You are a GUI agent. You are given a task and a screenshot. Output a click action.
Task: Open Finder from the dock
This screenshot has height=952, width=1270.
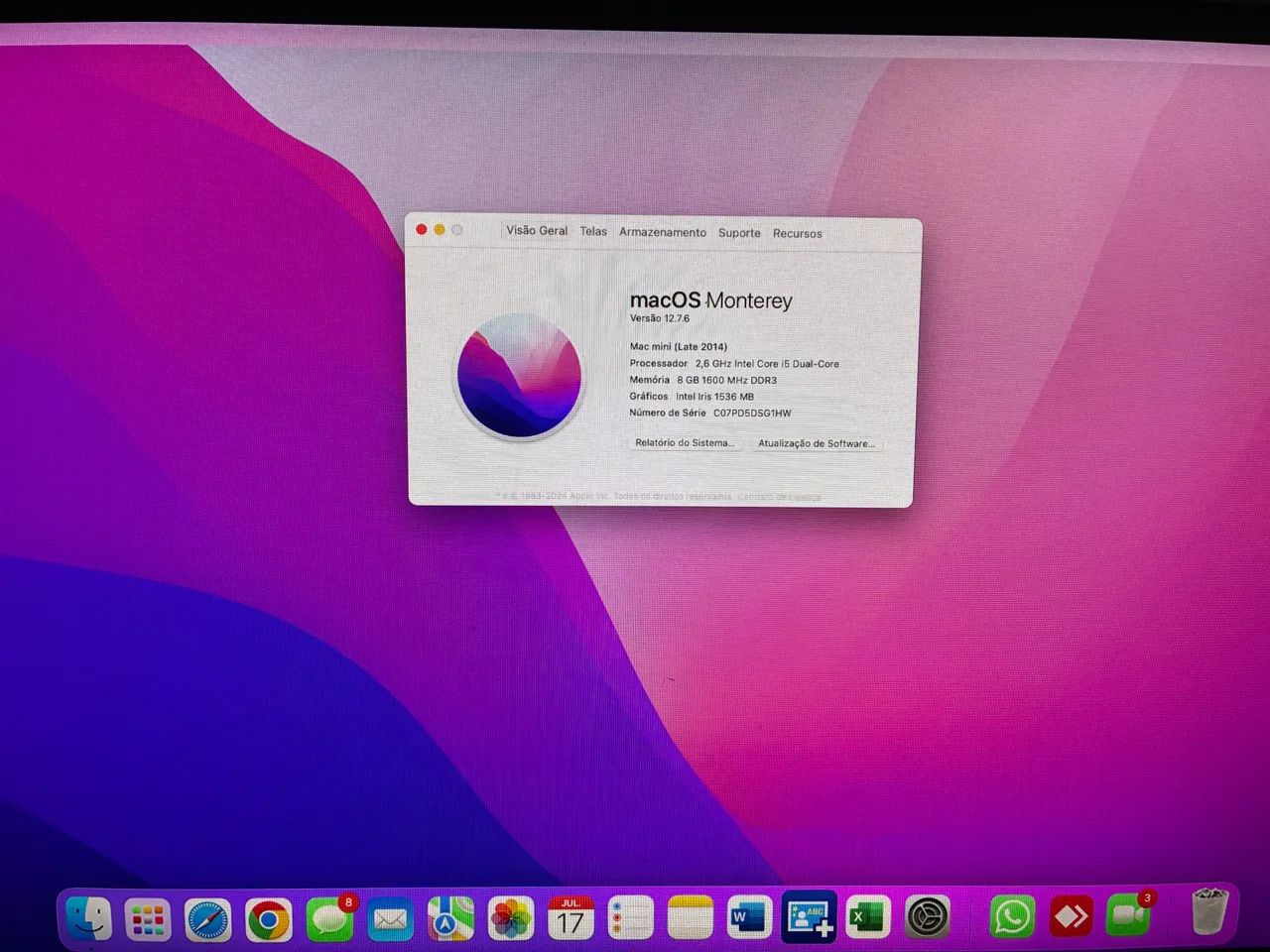pyautogui.click(x=88, y=918)
